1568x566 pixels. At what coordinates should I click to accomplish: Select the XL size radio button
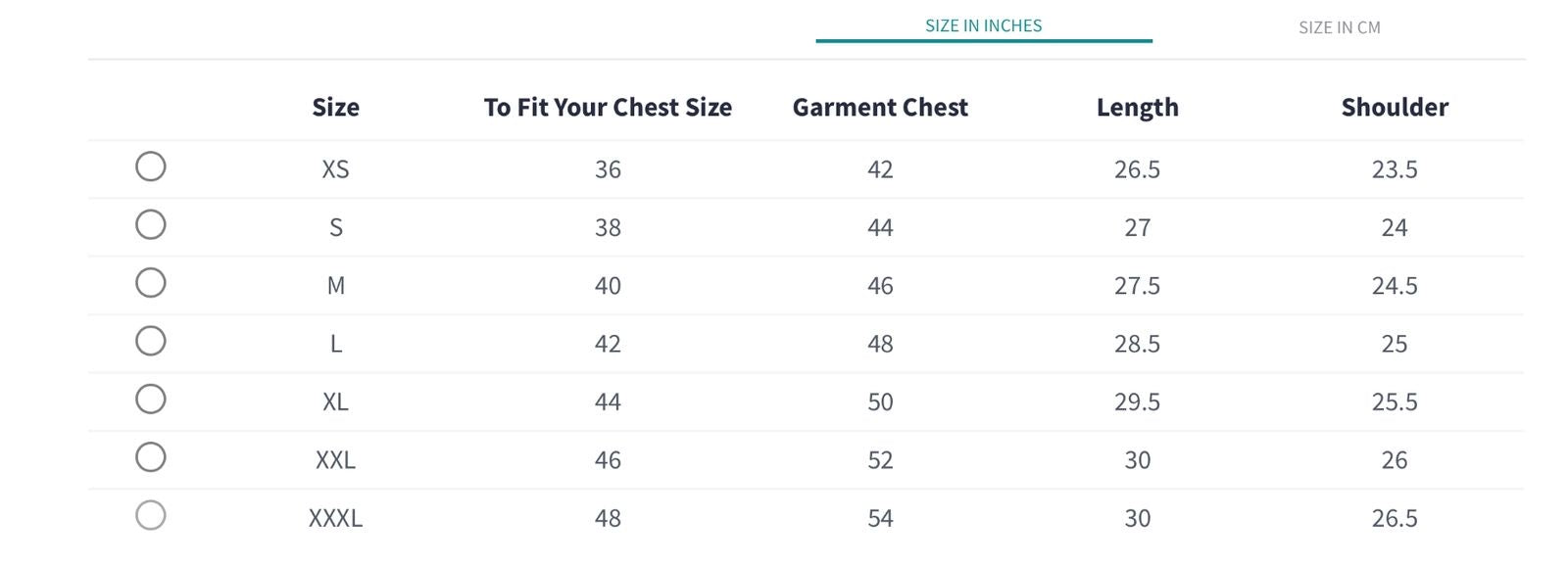tap(150, 399)
